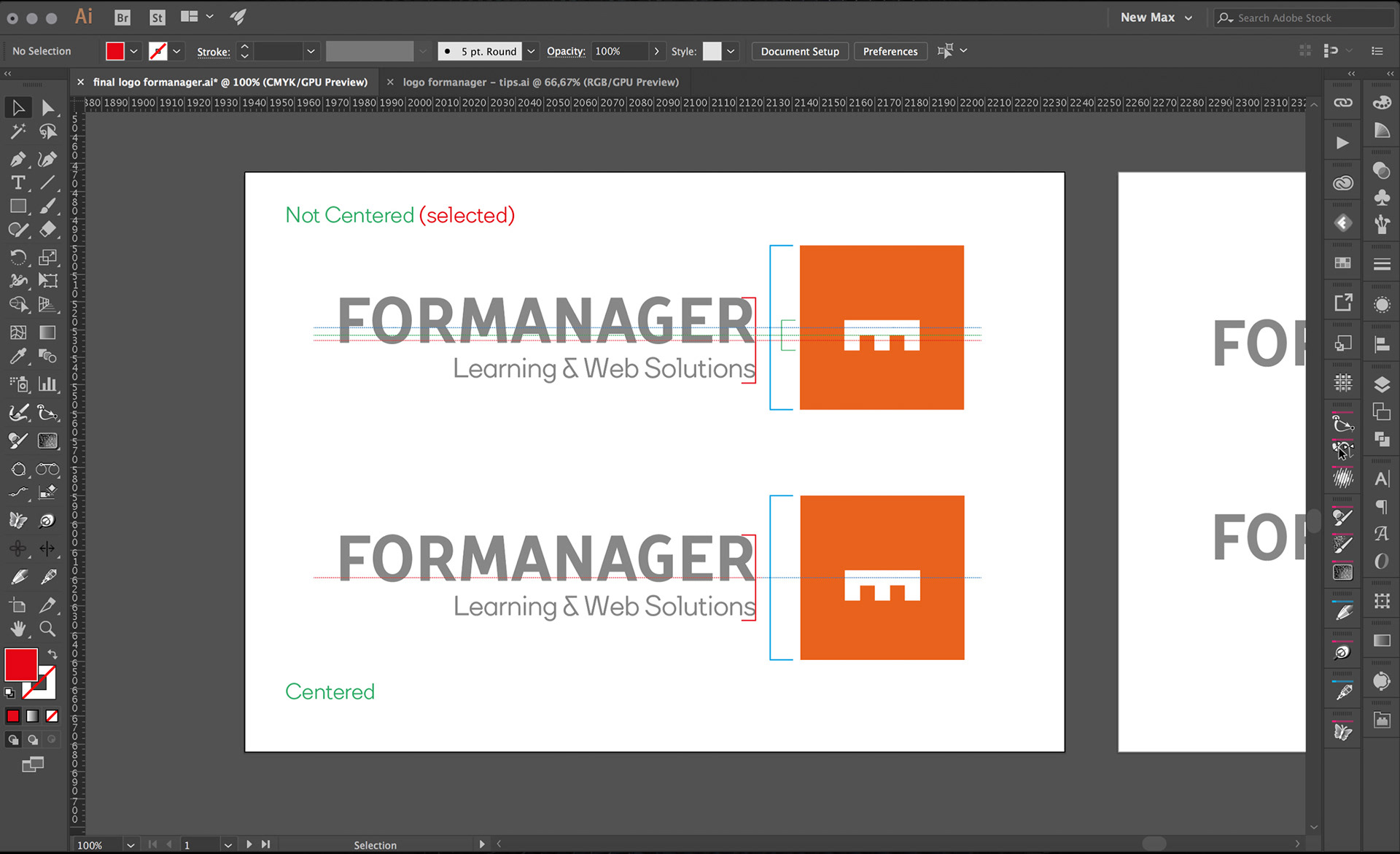
Task: Select the Direct Selection tool
Action: pyautogui.click(x=47, y=108)
